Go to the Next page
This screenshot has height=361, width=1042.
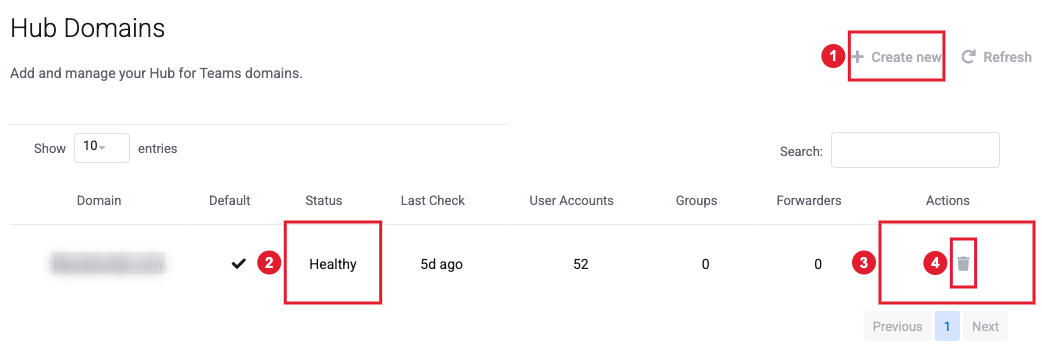985,326
